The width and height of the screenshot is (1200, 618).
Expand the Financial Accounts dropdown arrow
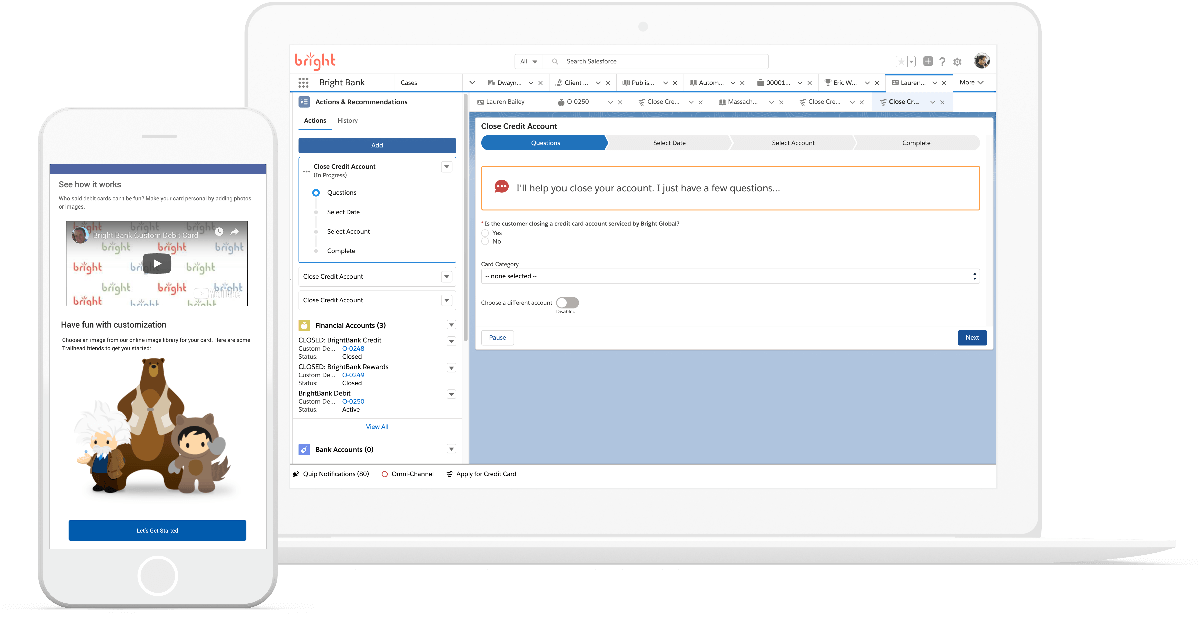tap(451, 325)
